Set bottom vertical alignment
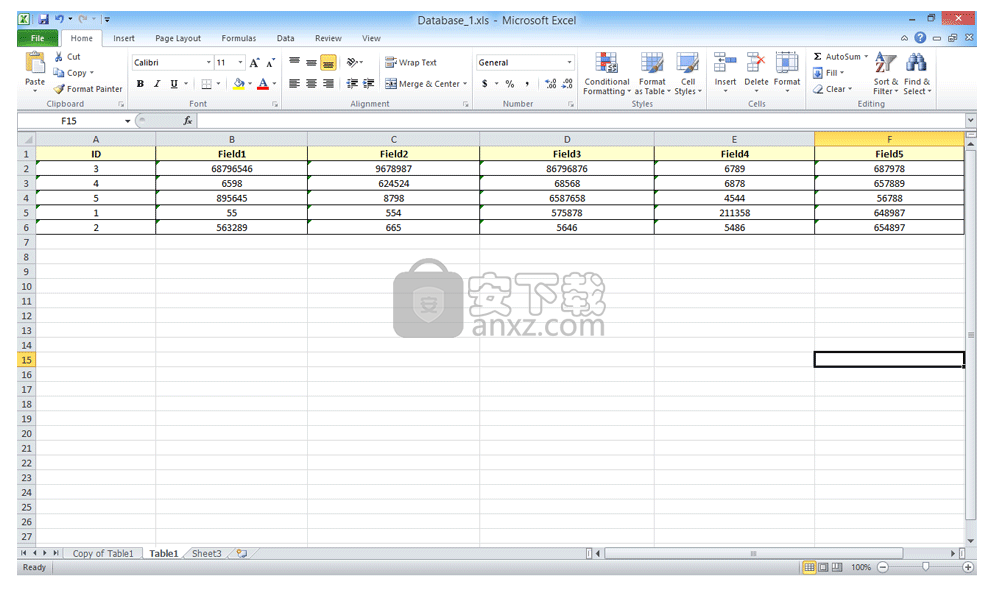This screenshot has width=1003, height=599. click(x=328, y=62)
